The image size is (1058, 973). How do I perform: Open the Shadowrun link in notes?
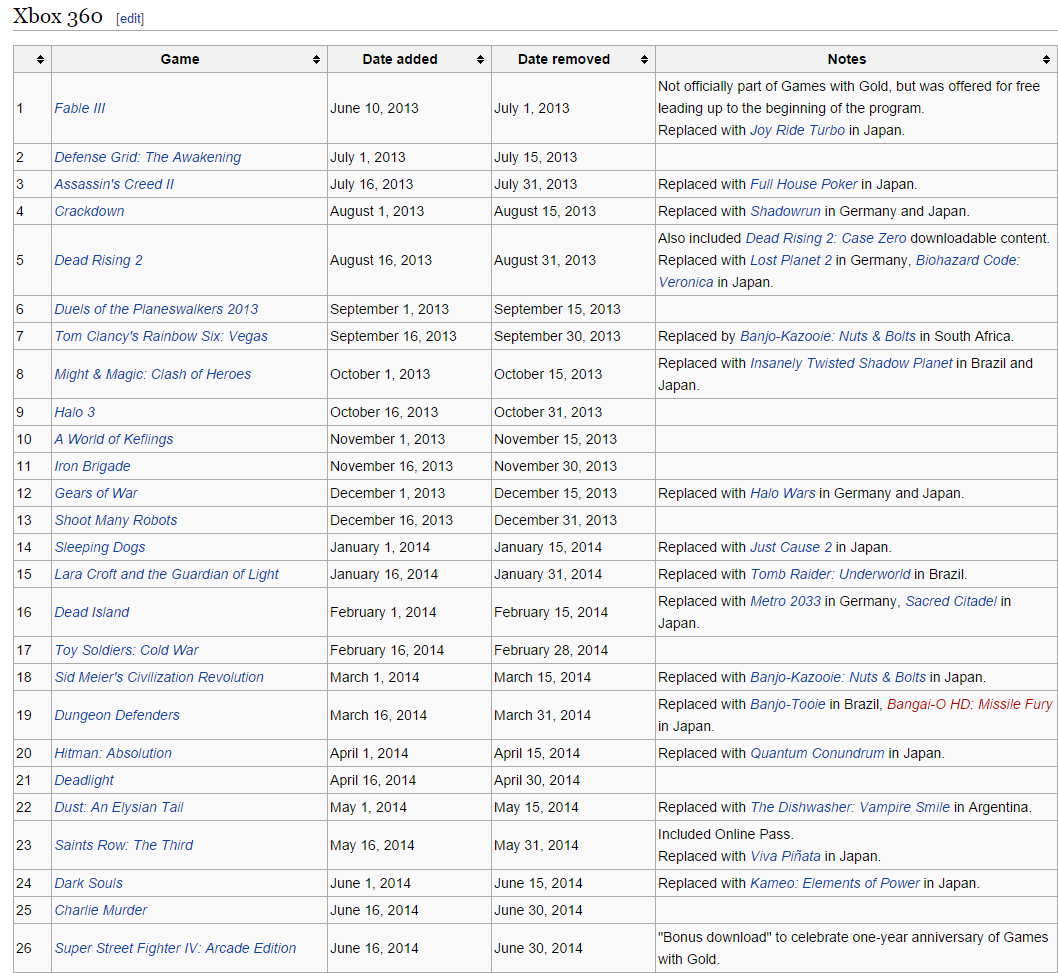tap(785, 211)
